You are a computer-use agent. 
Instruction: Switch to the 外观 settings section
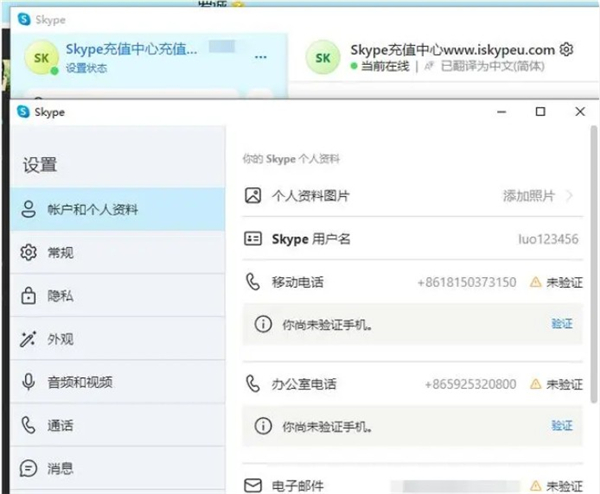pos(118,339)
